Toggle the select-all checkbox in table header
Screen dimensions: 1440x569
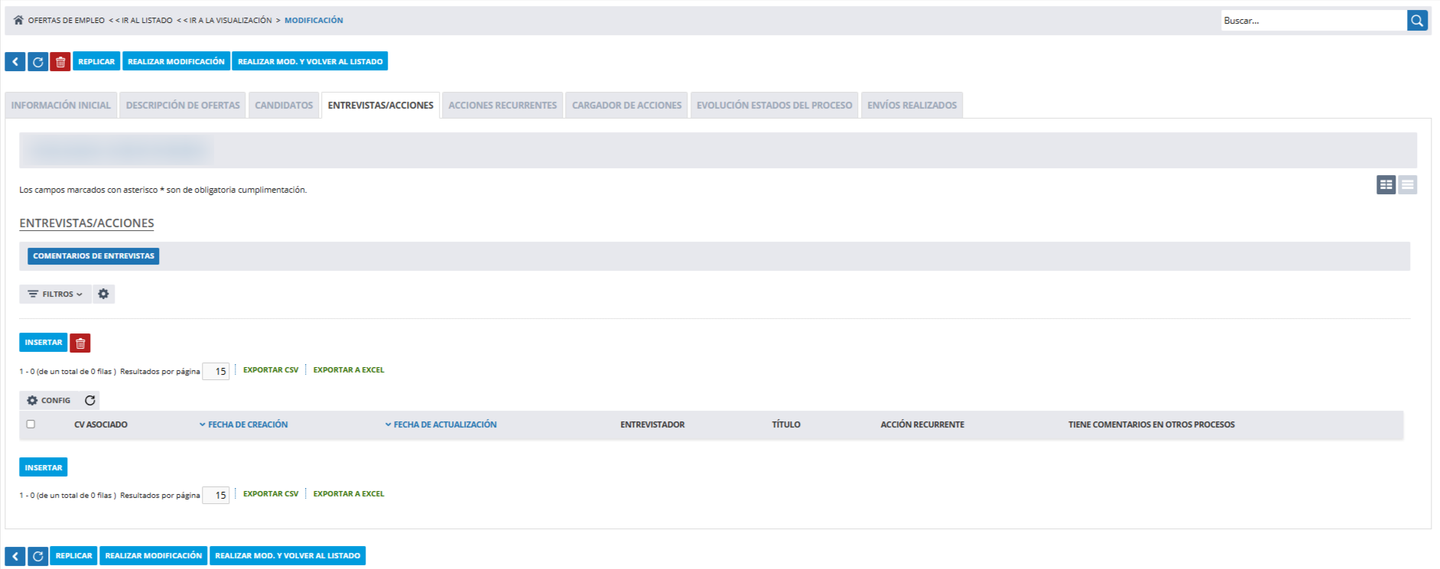pos(31,425)
